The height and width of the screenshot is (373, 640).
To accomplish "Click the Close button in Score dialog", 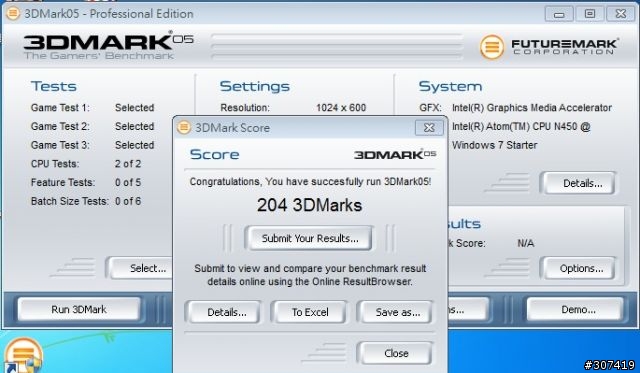I will coord(396,353).
